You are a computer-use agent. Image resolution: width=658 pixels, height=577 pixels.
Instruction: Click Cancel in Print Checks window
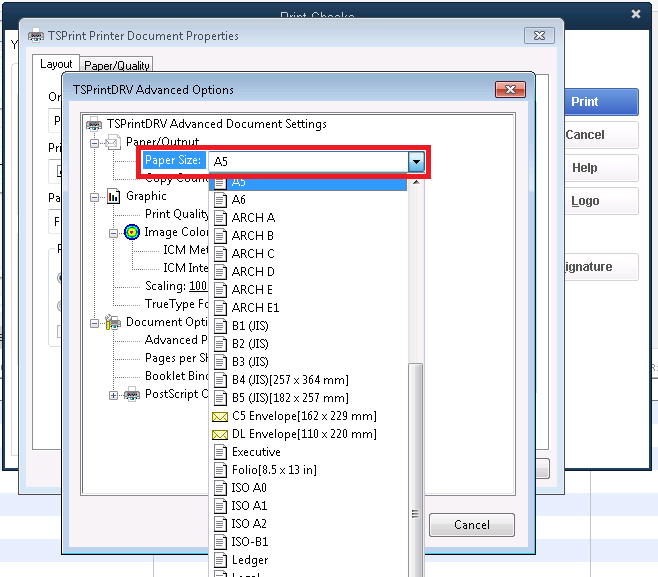tap(601, 135)
